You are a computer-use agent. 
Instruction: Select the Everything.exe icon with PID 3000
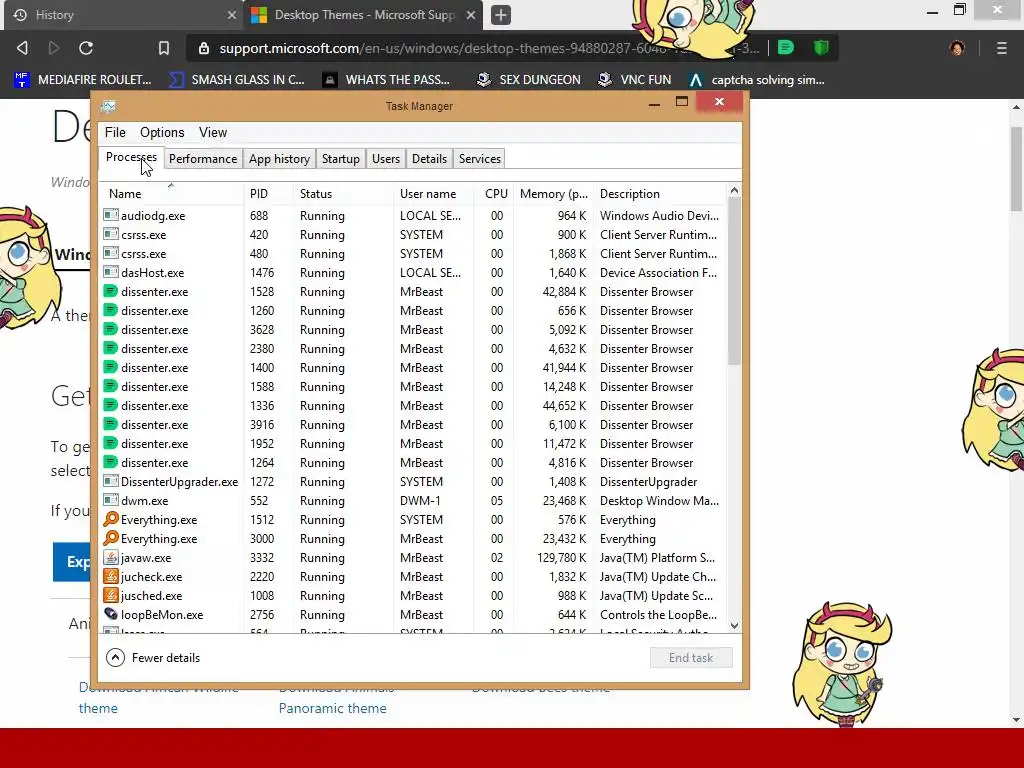pyautogui.click(x=111, y=538)
